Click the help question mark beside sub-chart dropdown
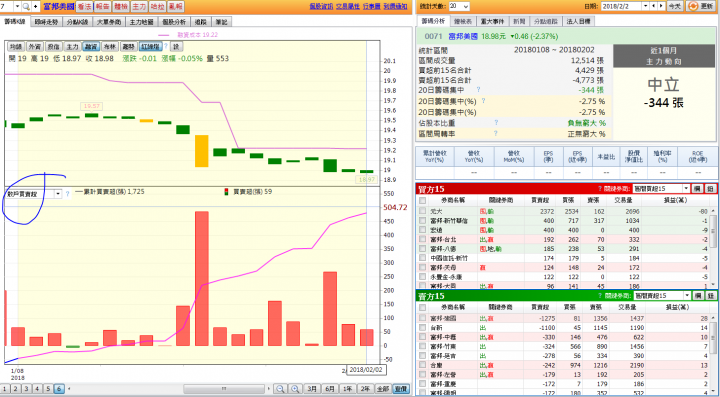The height and width of the screenshot is (397, 720). 68,194
